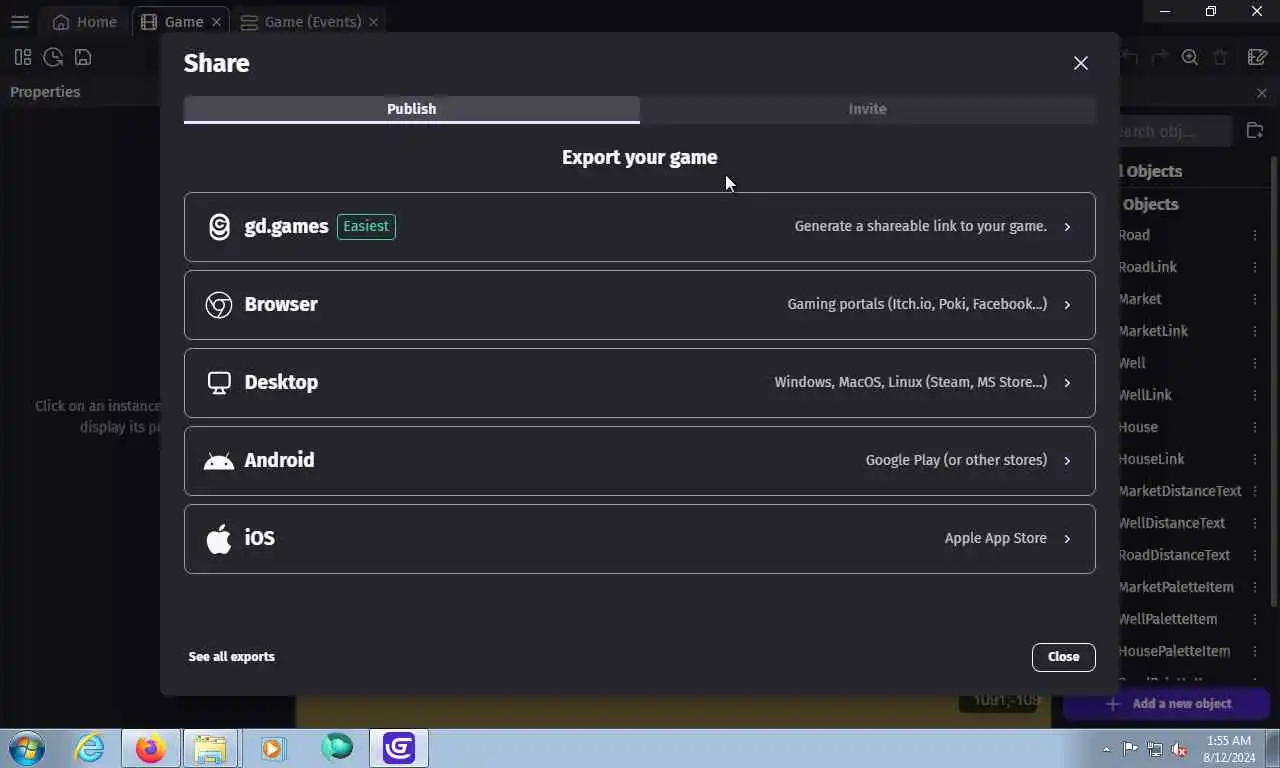
Task: Click the Close button in Share dialog
Action: [x=1063, y=657]
